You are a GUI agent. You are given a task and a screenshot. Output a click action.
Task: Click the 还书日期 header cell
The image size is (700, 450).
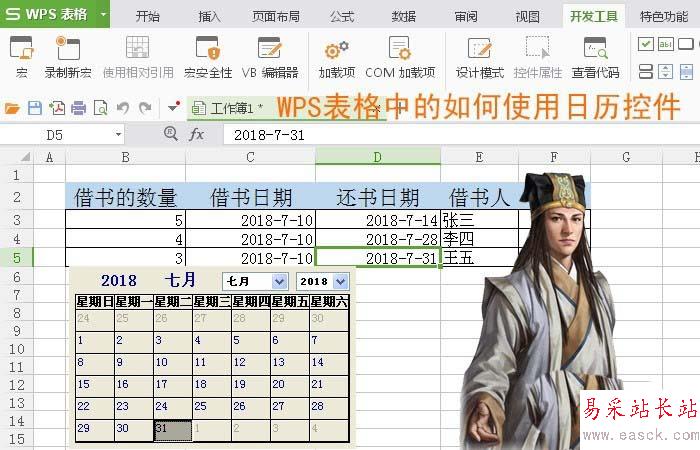click(378, 196)
